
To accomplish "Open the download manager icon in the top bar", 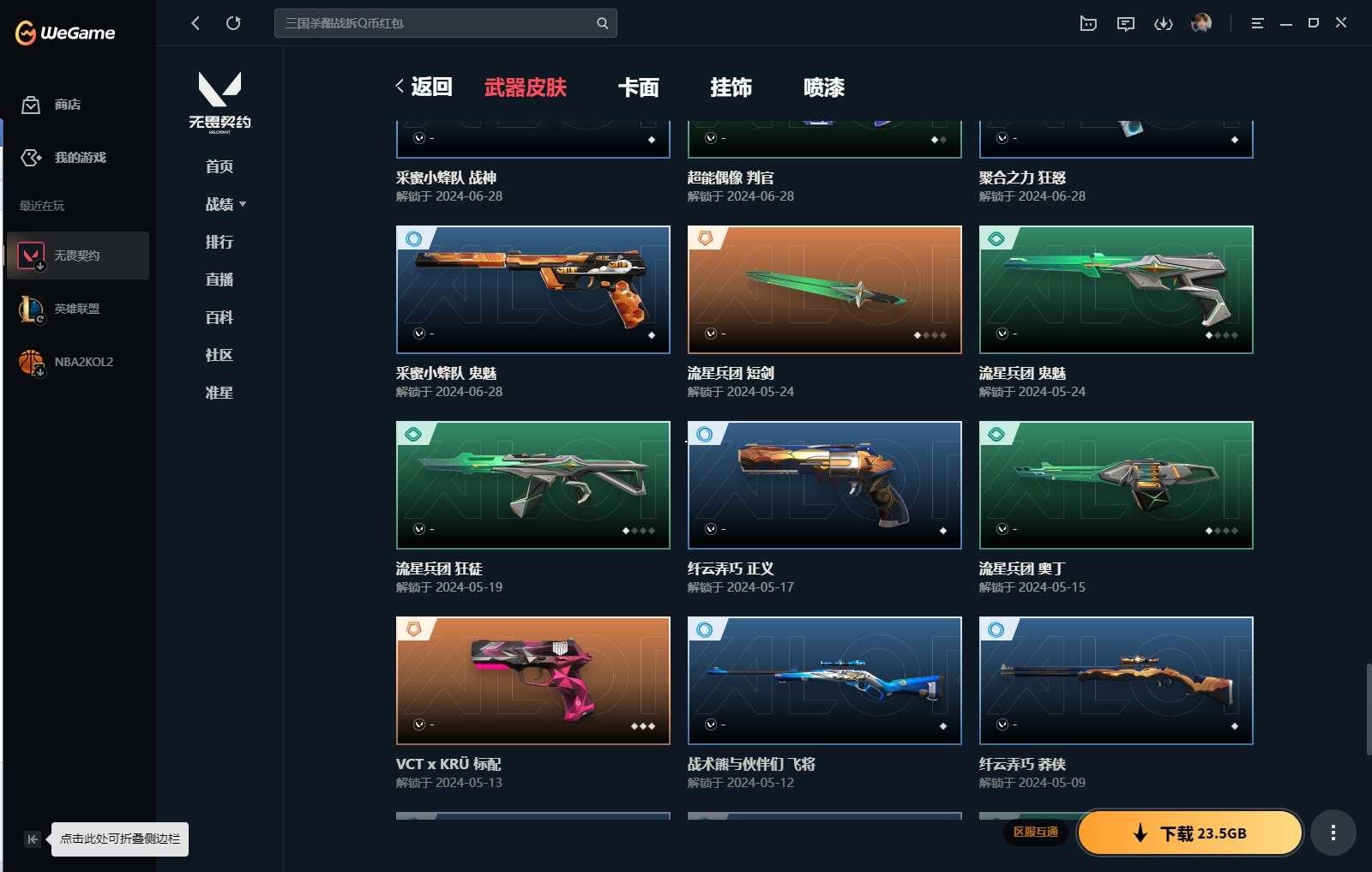I will pyautogui.click(x=1163, y=23).
